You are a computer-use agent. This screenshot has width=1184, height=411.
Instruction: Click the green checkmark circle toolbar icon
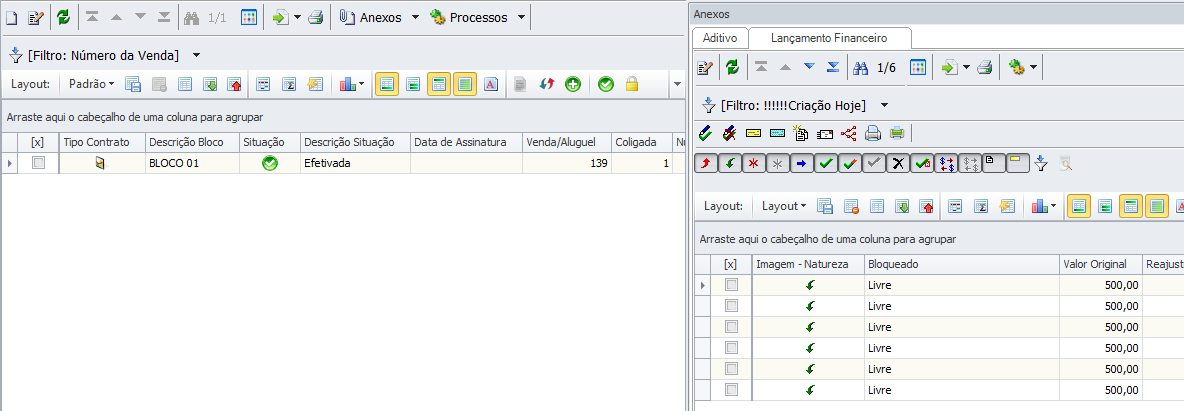606,85
